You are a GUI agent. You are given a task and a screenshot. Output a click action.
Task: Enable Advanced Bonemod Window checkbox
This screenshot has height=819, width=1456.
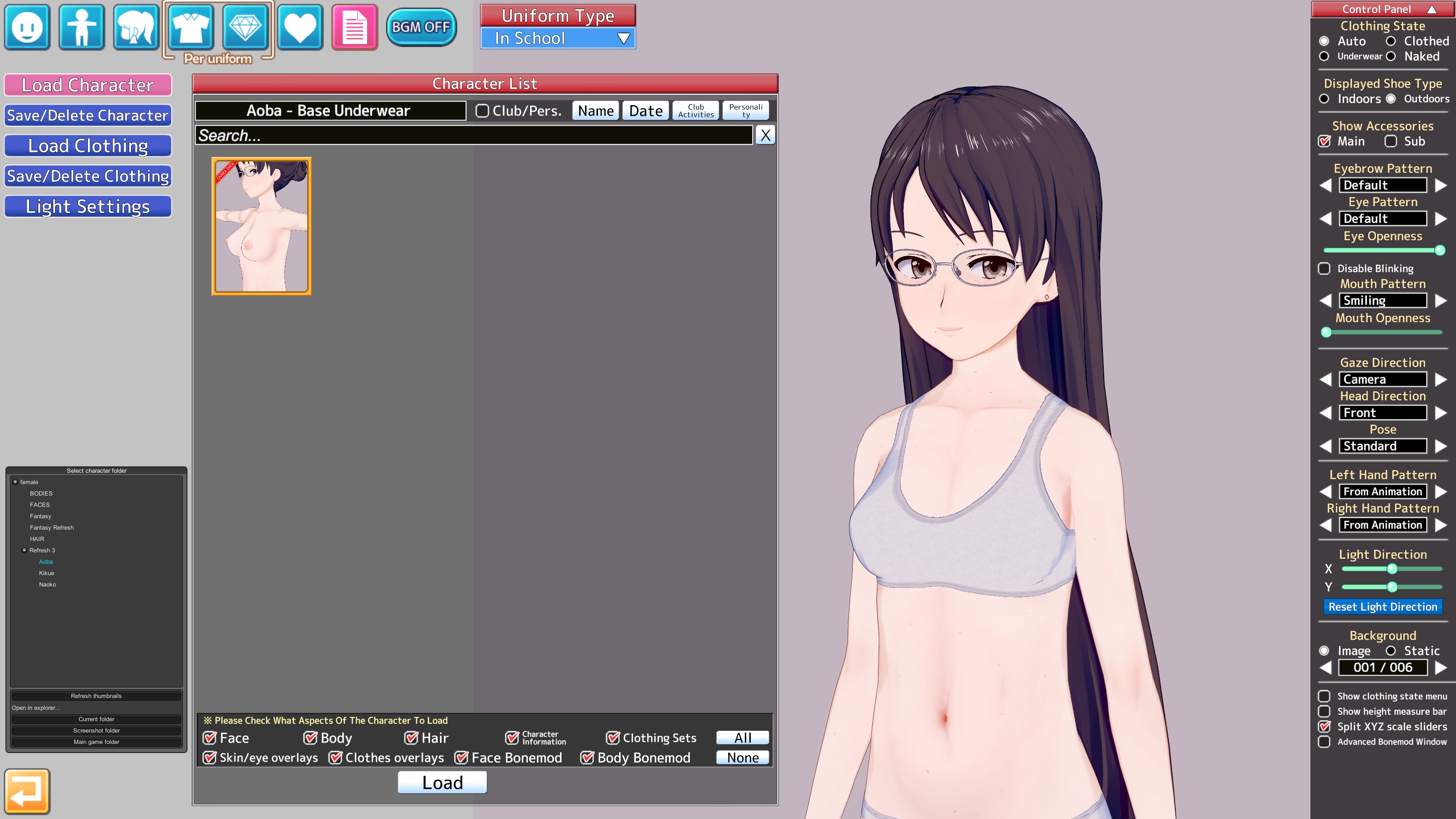pos(1325,742)
